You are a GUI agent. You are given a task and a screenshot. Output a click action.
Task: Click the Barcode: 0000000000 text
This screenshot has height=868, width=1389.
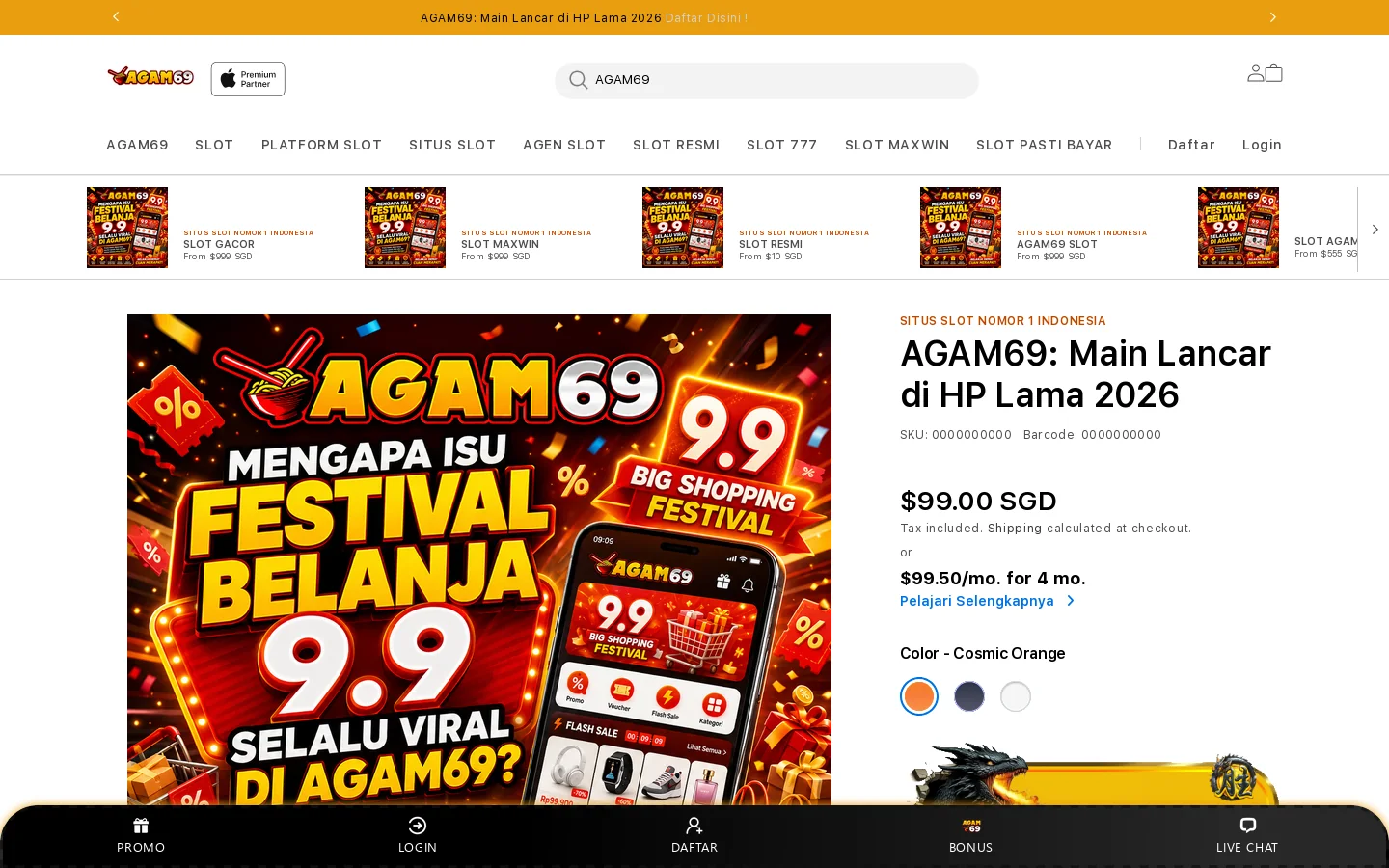tap(1092, 435)
